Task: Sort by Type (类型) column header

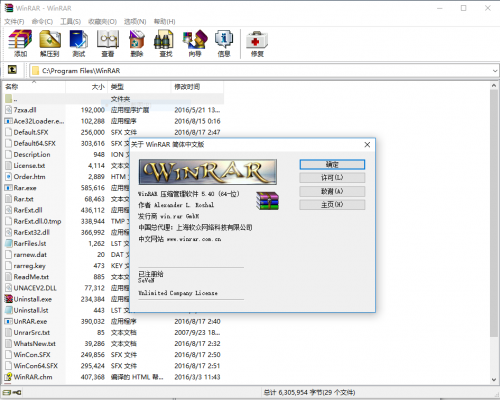Action: (139, 87)
